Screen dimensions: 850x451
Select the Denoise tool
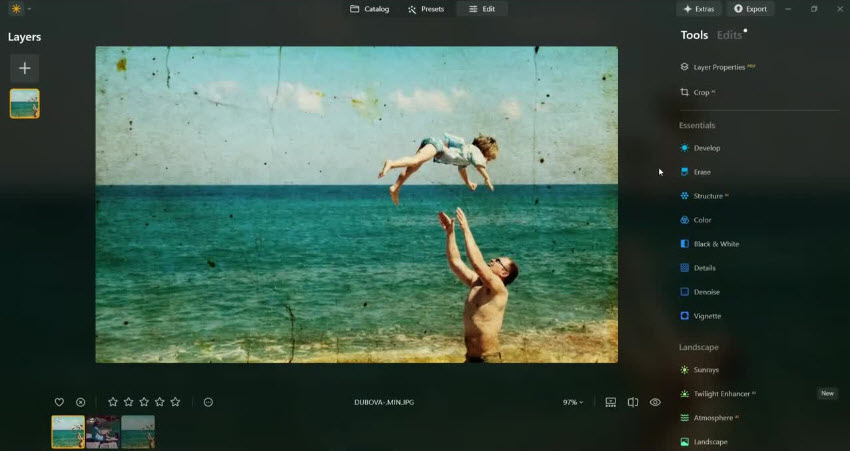coord(706,292)
